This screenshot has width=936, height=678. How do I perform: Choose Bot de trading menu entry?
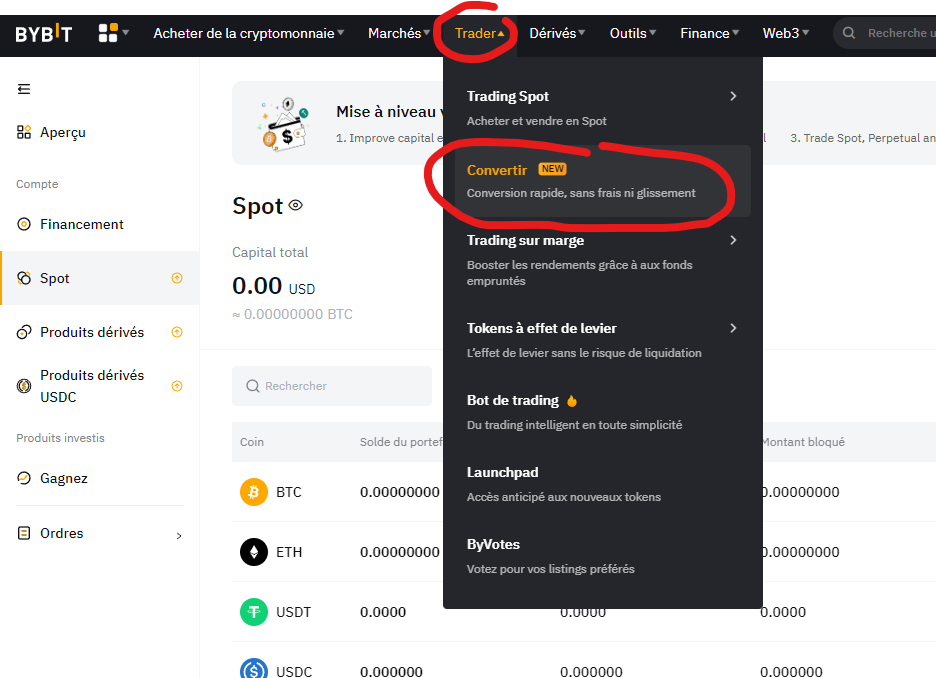coord(513,400)
